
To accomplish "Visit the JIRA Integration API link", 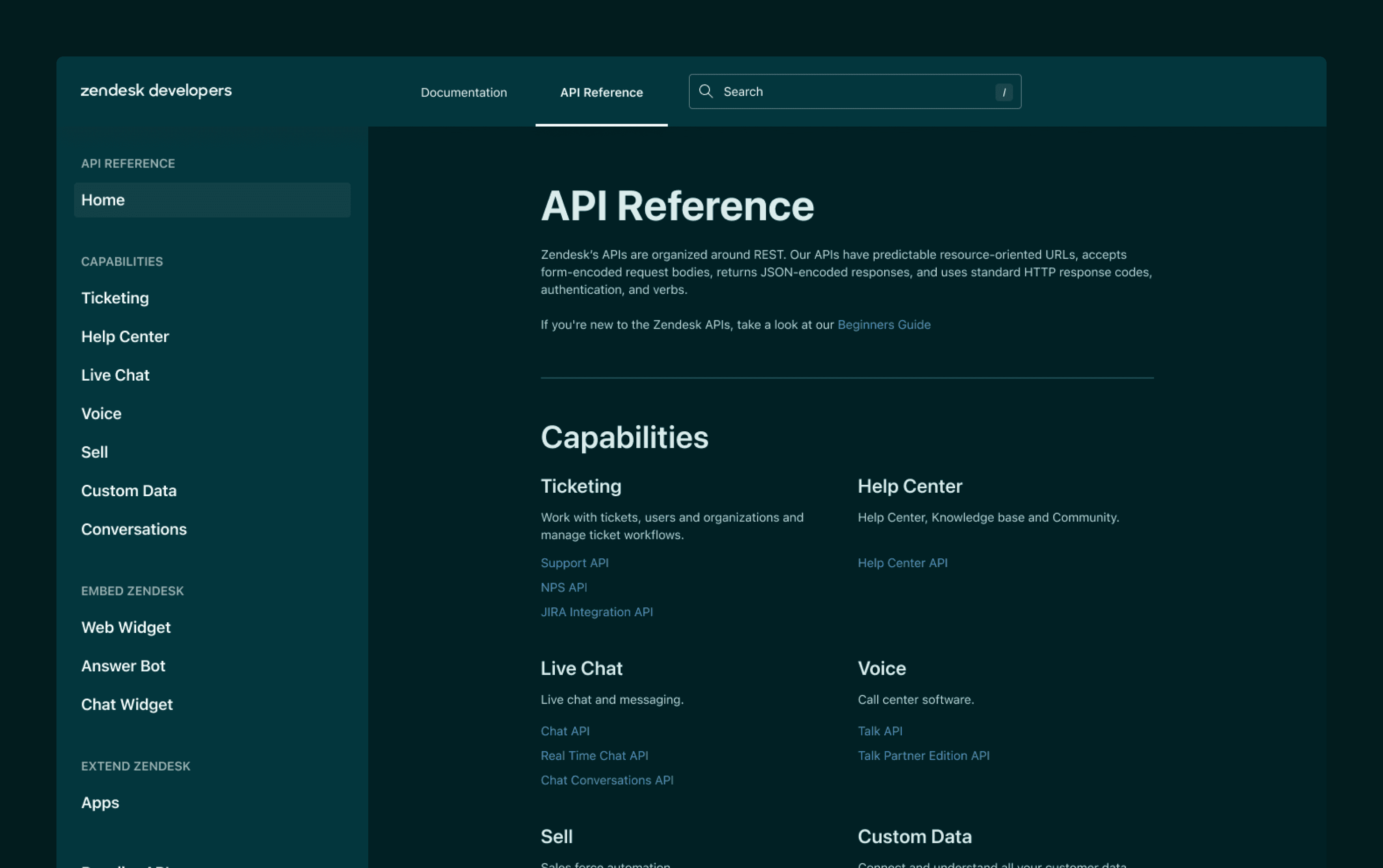I will 597,612.
